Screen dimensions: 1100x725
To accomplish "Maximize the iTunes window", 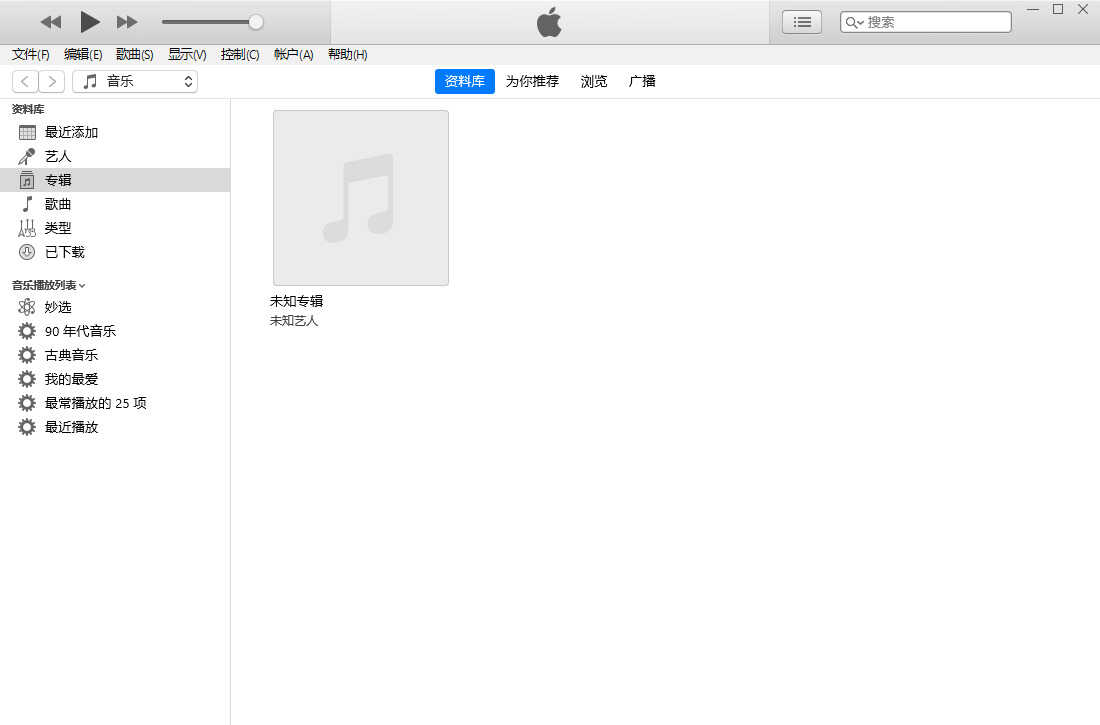I will point(1058,10).
